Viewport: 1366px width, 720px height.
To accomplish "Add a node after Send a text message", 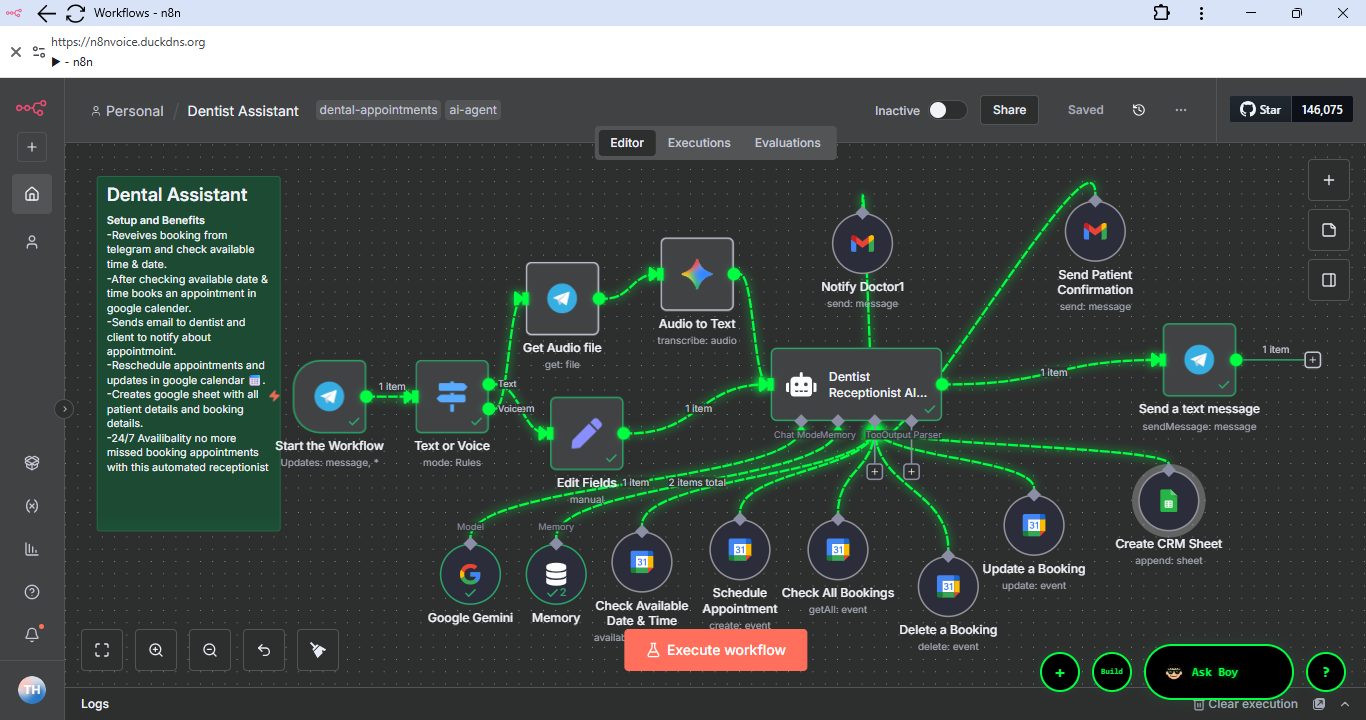I will [x=1313, y=360].
